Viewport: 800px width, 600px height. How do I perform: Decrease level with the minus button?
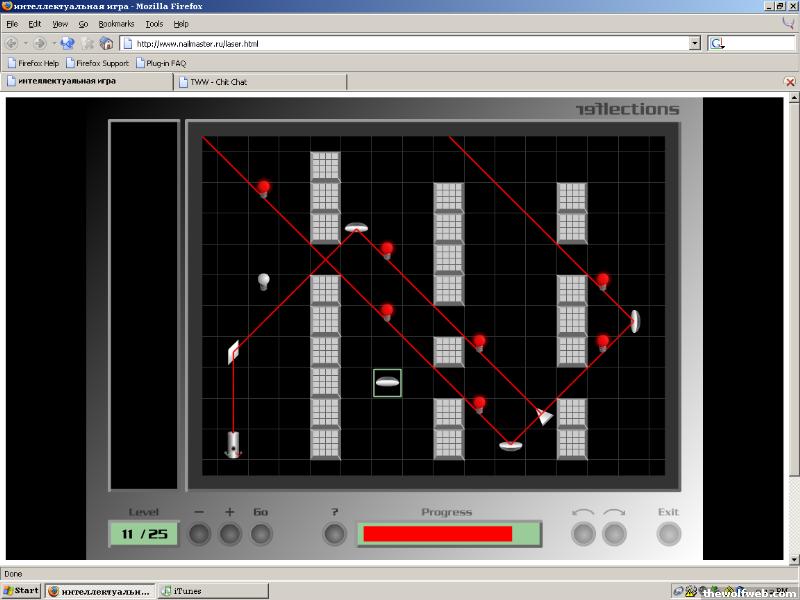(199, 534)
